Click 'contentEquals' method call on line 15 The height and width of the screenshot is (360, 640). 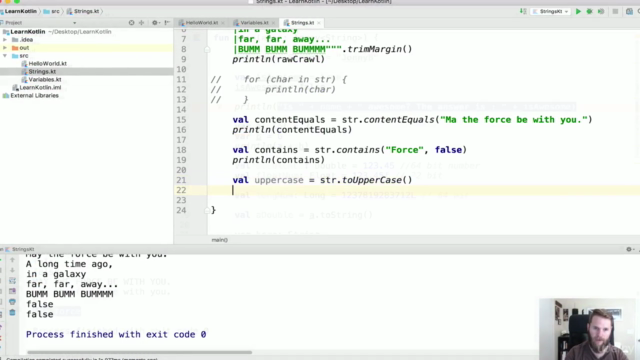tap(399, 120)
